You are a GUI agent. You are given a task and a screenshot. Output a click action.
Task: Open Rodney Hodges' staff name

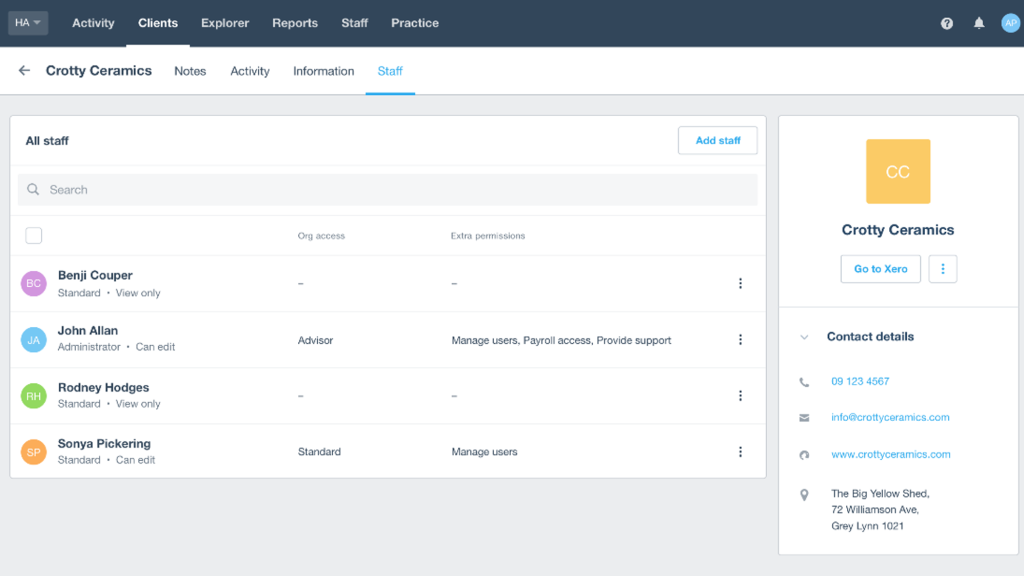click(x=103, y=387)
